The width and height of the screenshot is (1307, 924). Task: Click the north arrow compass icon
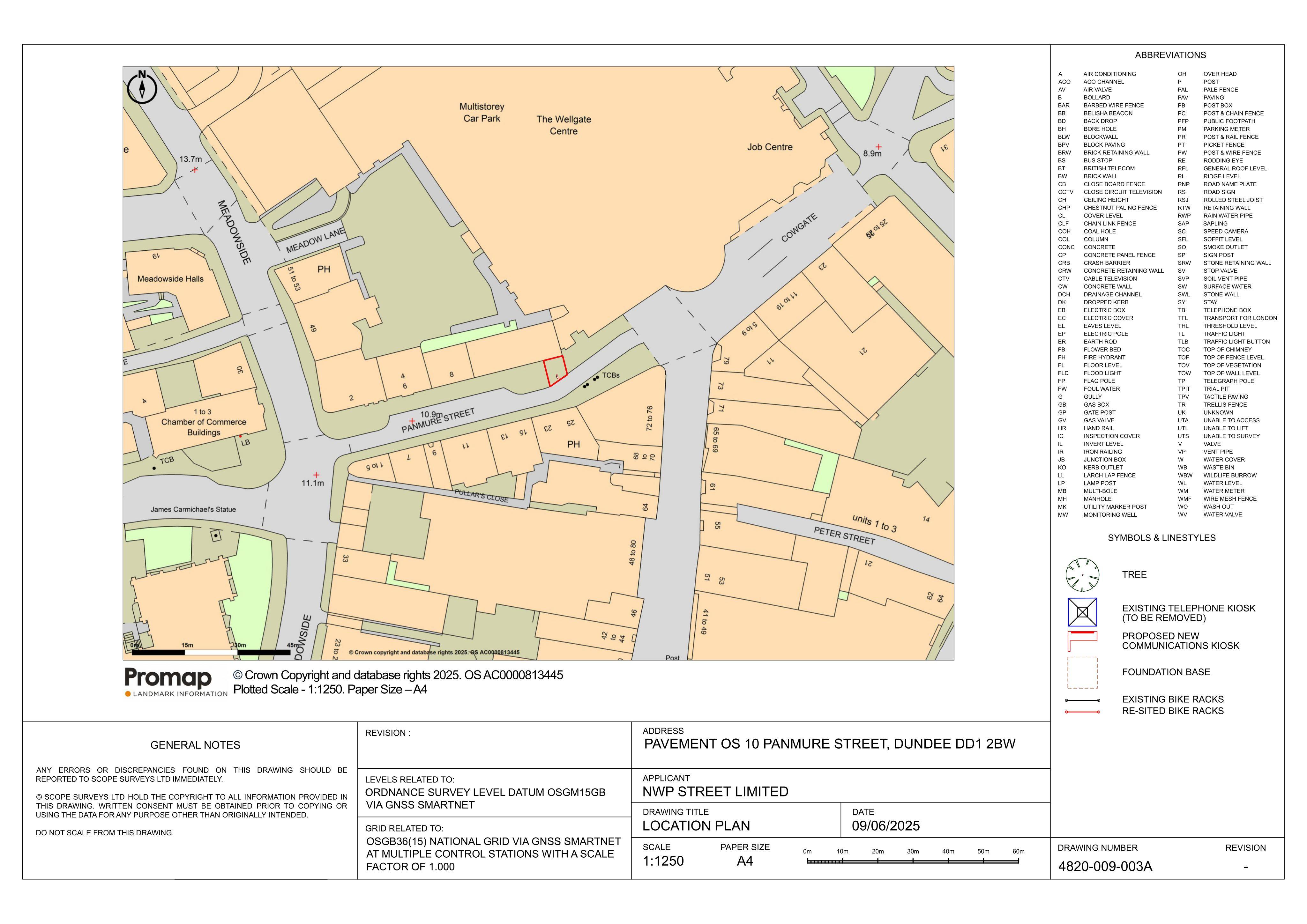coord(142,87)
